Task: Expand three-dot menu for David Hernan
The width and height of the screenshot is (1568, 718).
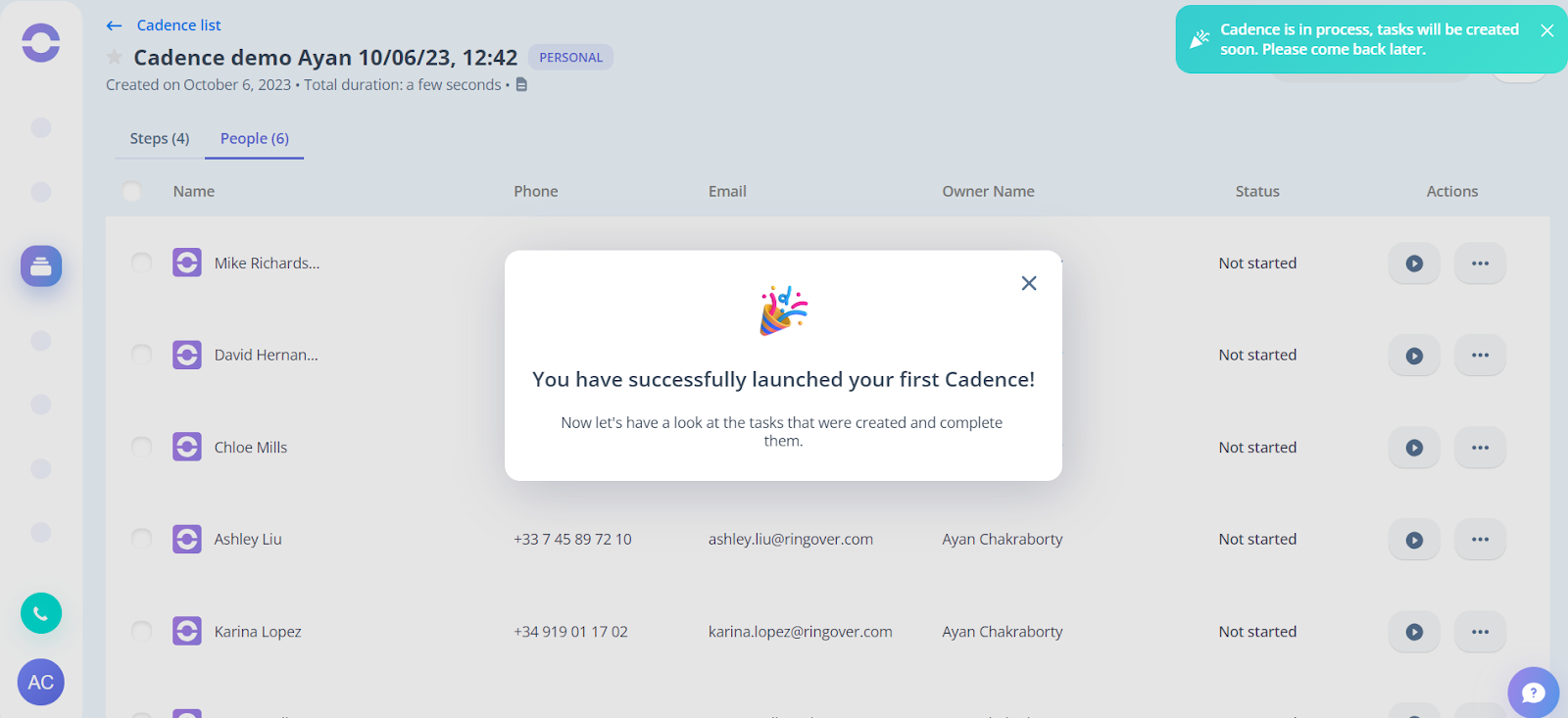Action: [1480, 356]
